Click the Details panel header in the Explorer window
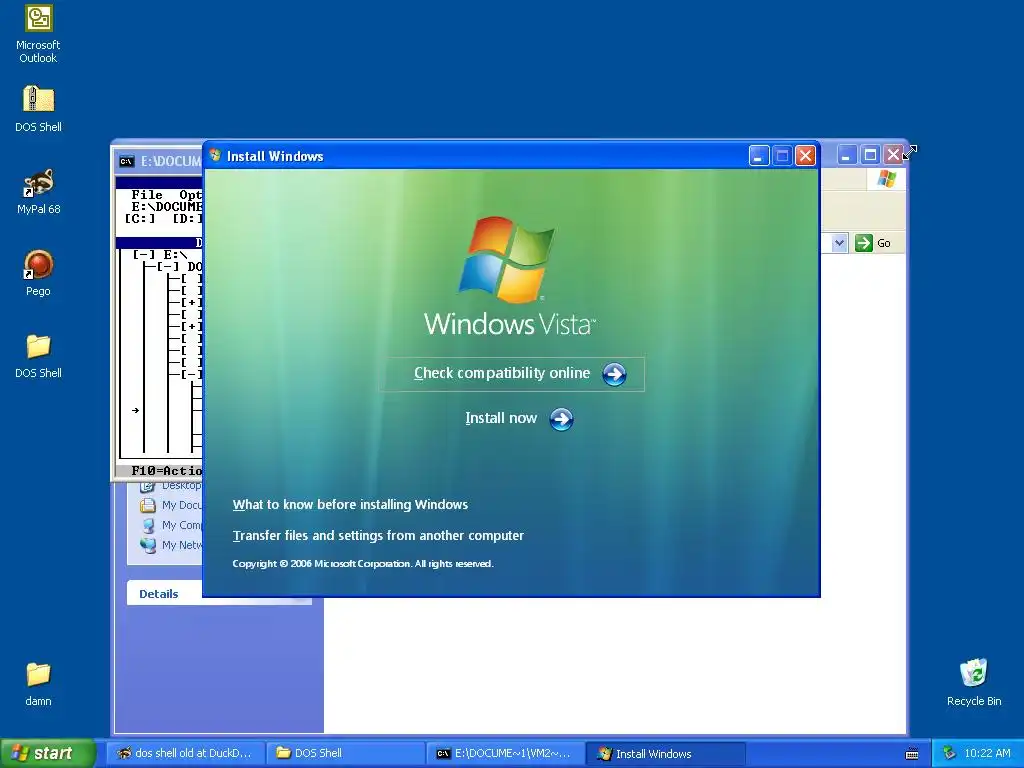This screenshot has height=768, width=1024. point(219,594)
